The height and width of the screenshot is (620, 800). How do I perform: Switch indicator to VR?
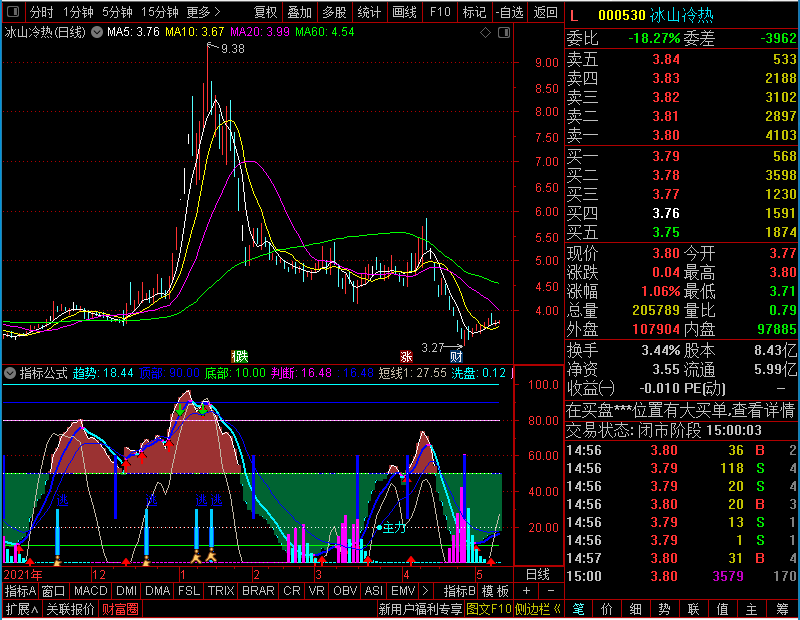[x=316, y=591]
